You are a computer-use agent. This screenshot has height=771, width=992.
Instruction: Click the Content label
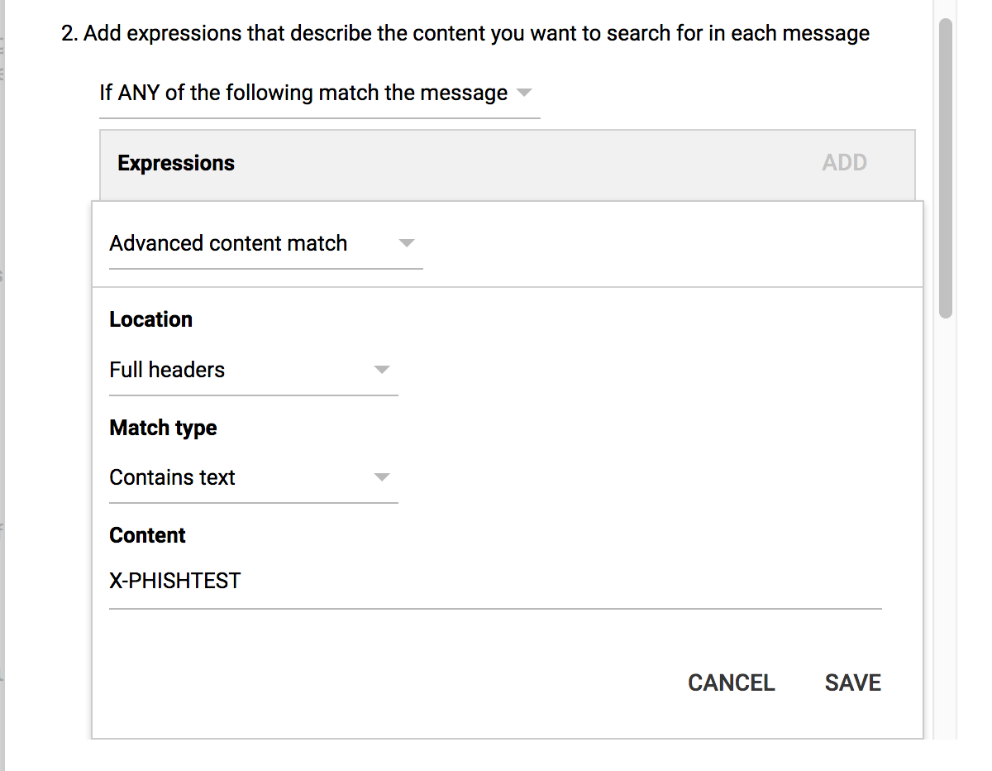148,536
